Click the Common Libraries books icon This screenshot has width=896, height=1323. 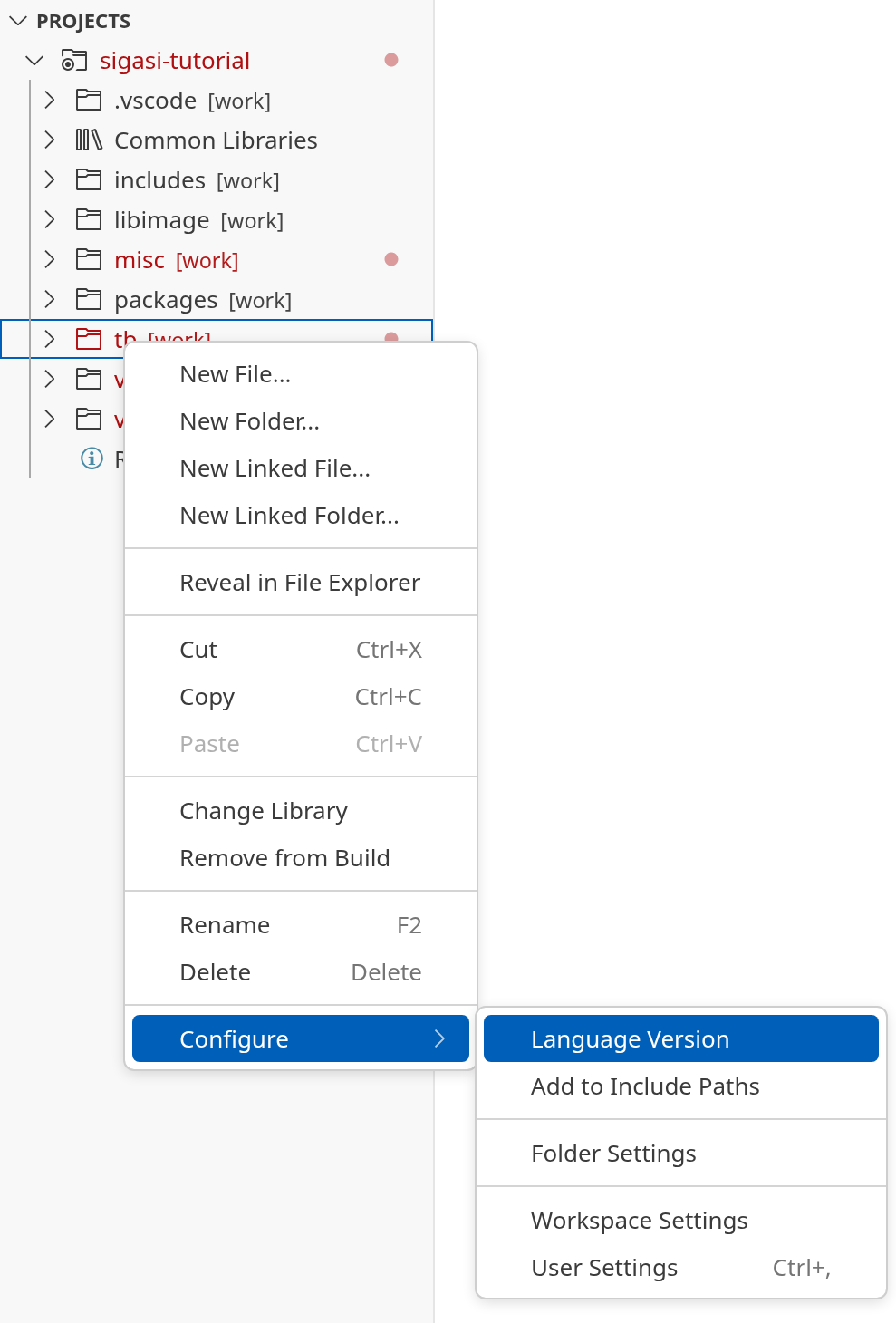click(88, 140)
